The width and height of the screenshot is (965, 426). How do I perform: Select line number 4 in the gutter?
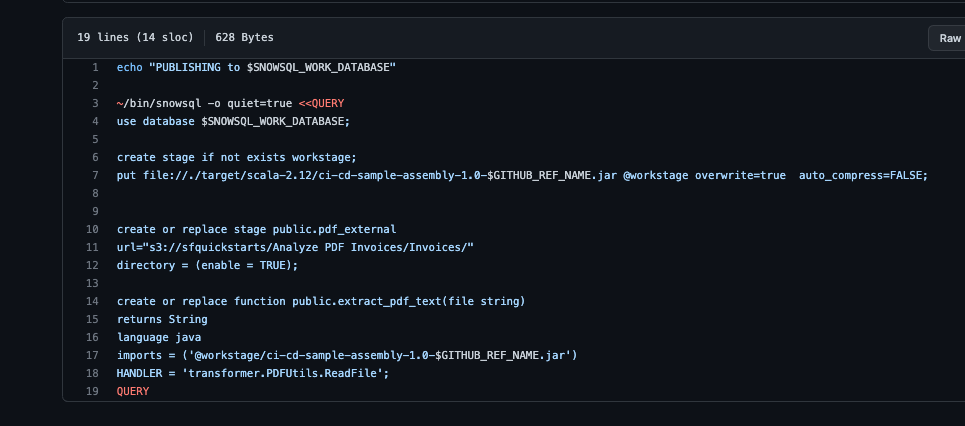[95, 121]
